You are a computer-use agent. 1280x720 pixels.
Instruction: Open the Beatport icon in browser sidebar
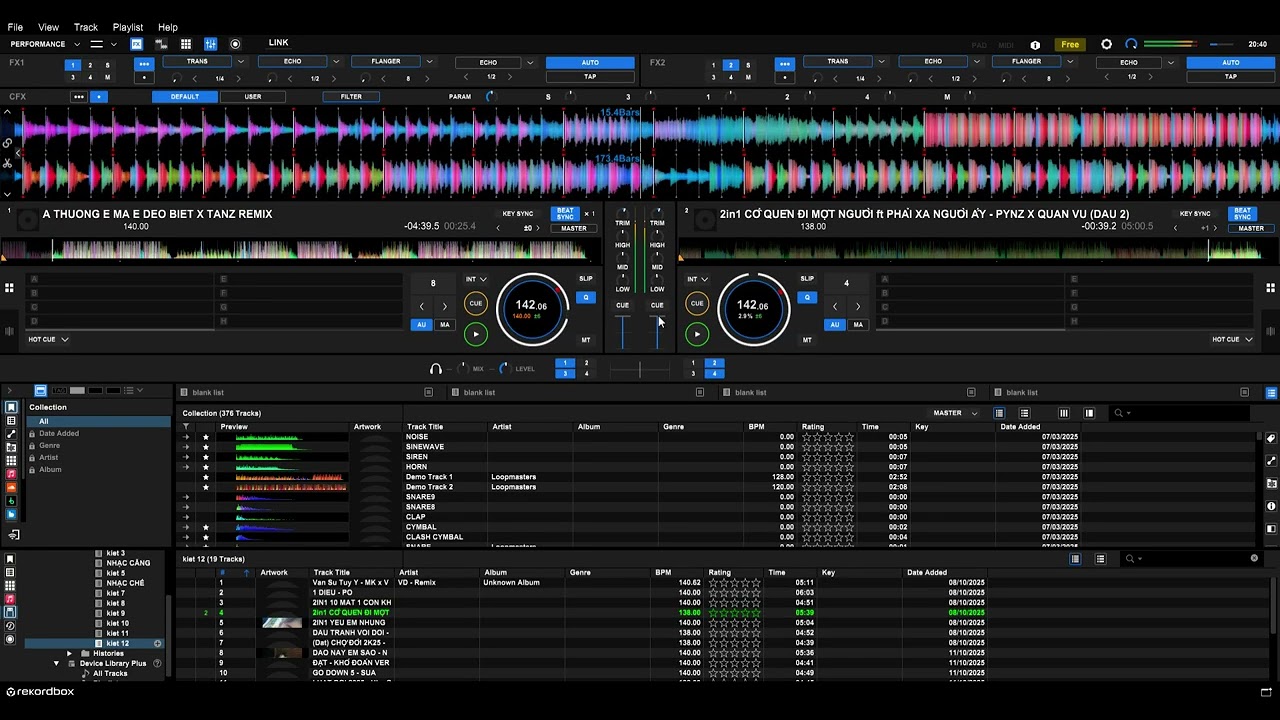coord(11,501)
